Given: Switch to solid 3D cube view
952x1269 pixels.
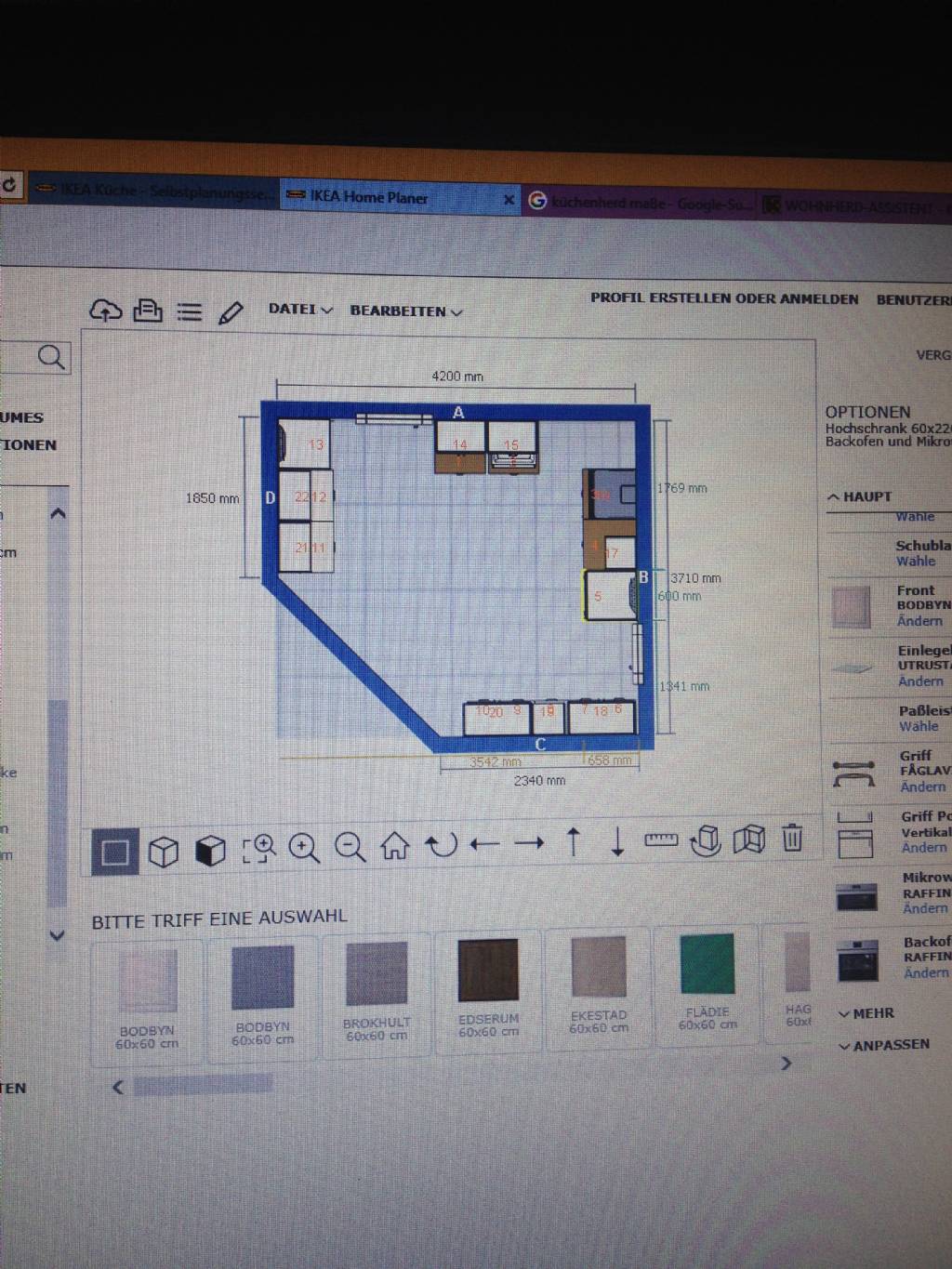Looking at the screenshot, I should click(x=210, y=850).
